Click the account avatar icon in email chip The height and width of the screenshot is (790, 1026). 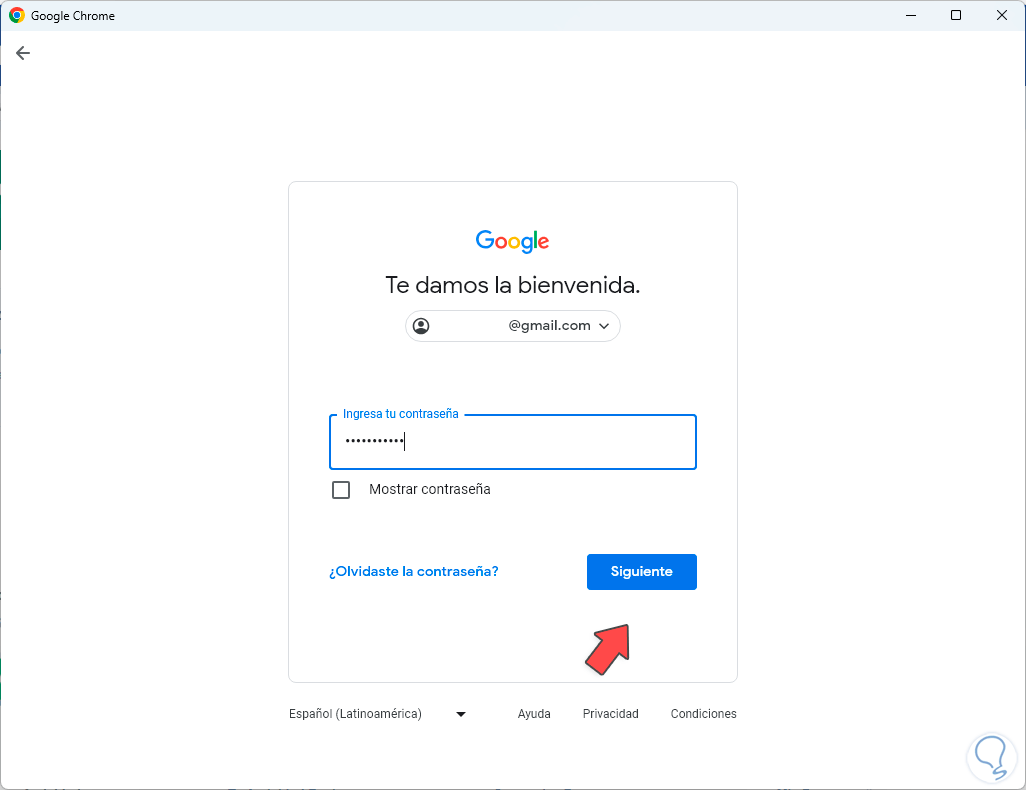pyautogui.click(x=421, y=326)
